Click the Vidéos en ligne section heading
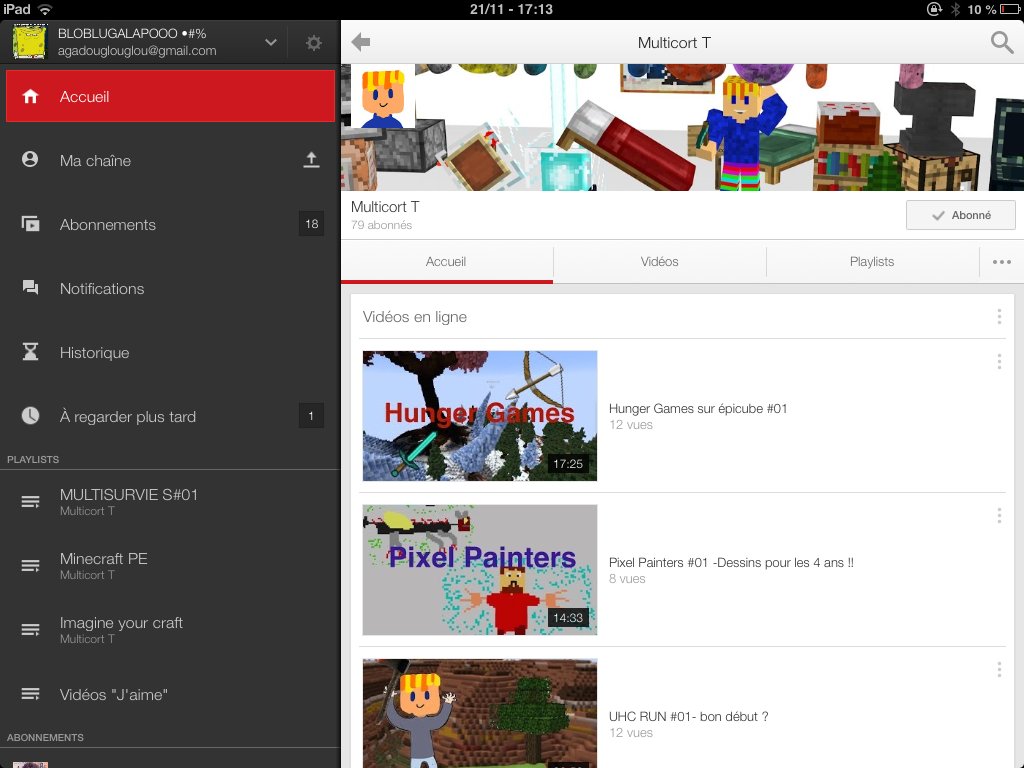The height and width of the screenshot is (768, 1024). tap(415, 317)
